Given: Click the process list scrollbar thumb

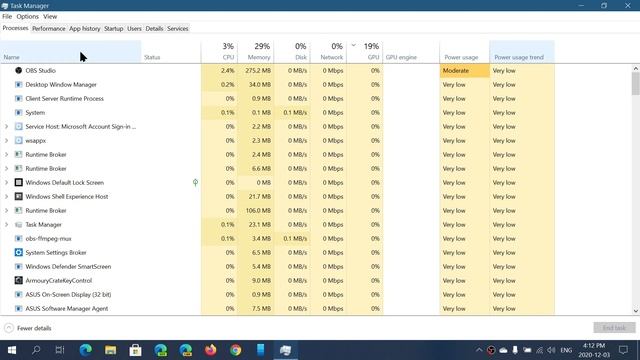Looking at the screenshot, I should coord(636,84).
